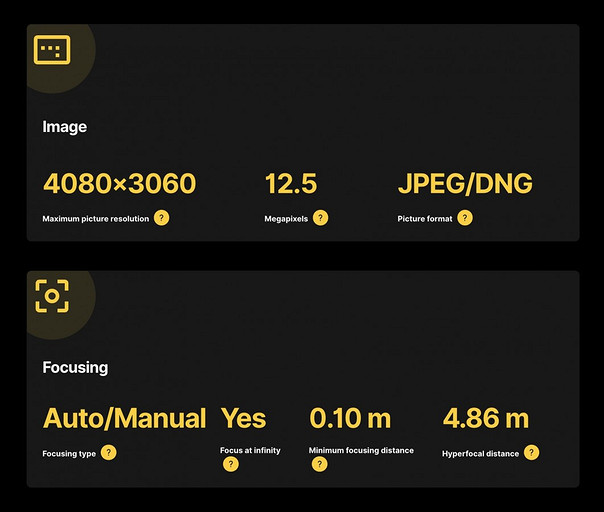Viewport: 604px width, 512px height.
Task: Show help for Focusing type
Action: pyautogui.click(x=109, y=453)
